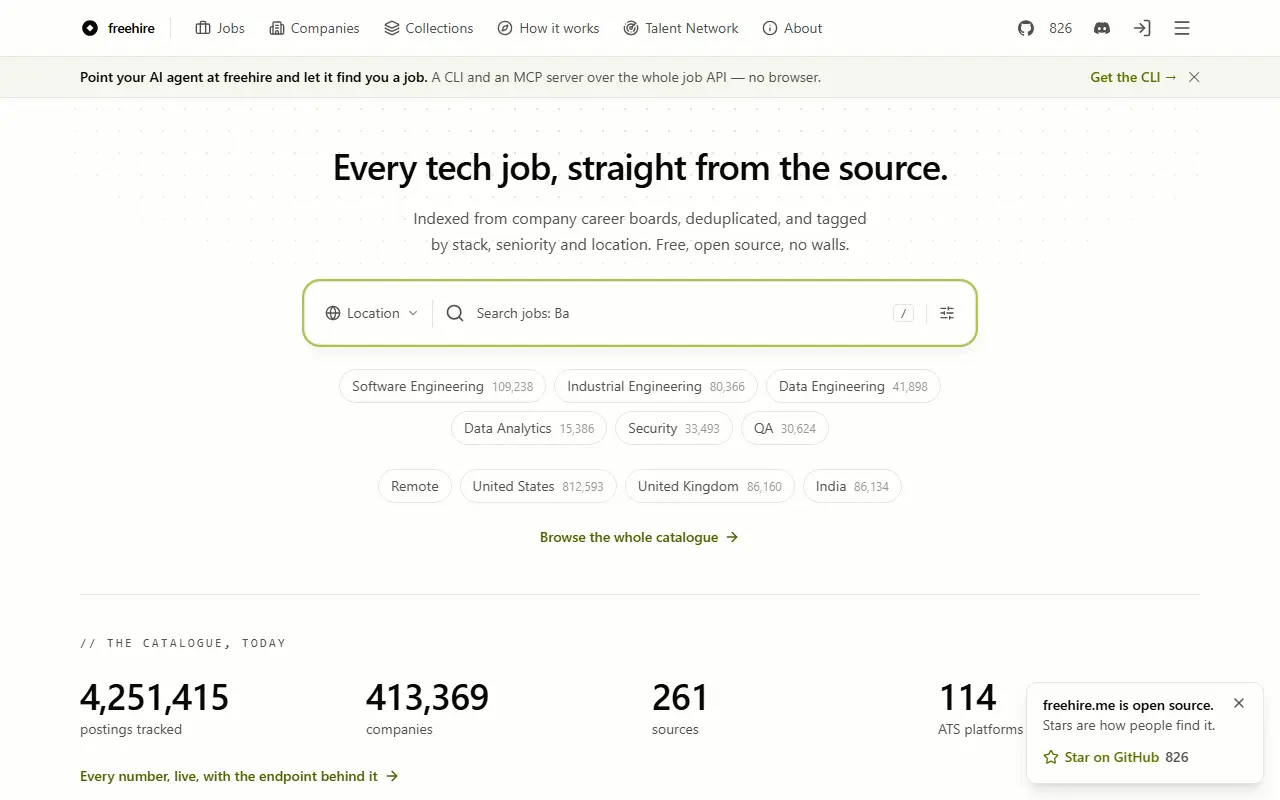Screen dimensions: 1280x800
Task: Expand the Location dropdown
Action: click(x=372, y=313)
